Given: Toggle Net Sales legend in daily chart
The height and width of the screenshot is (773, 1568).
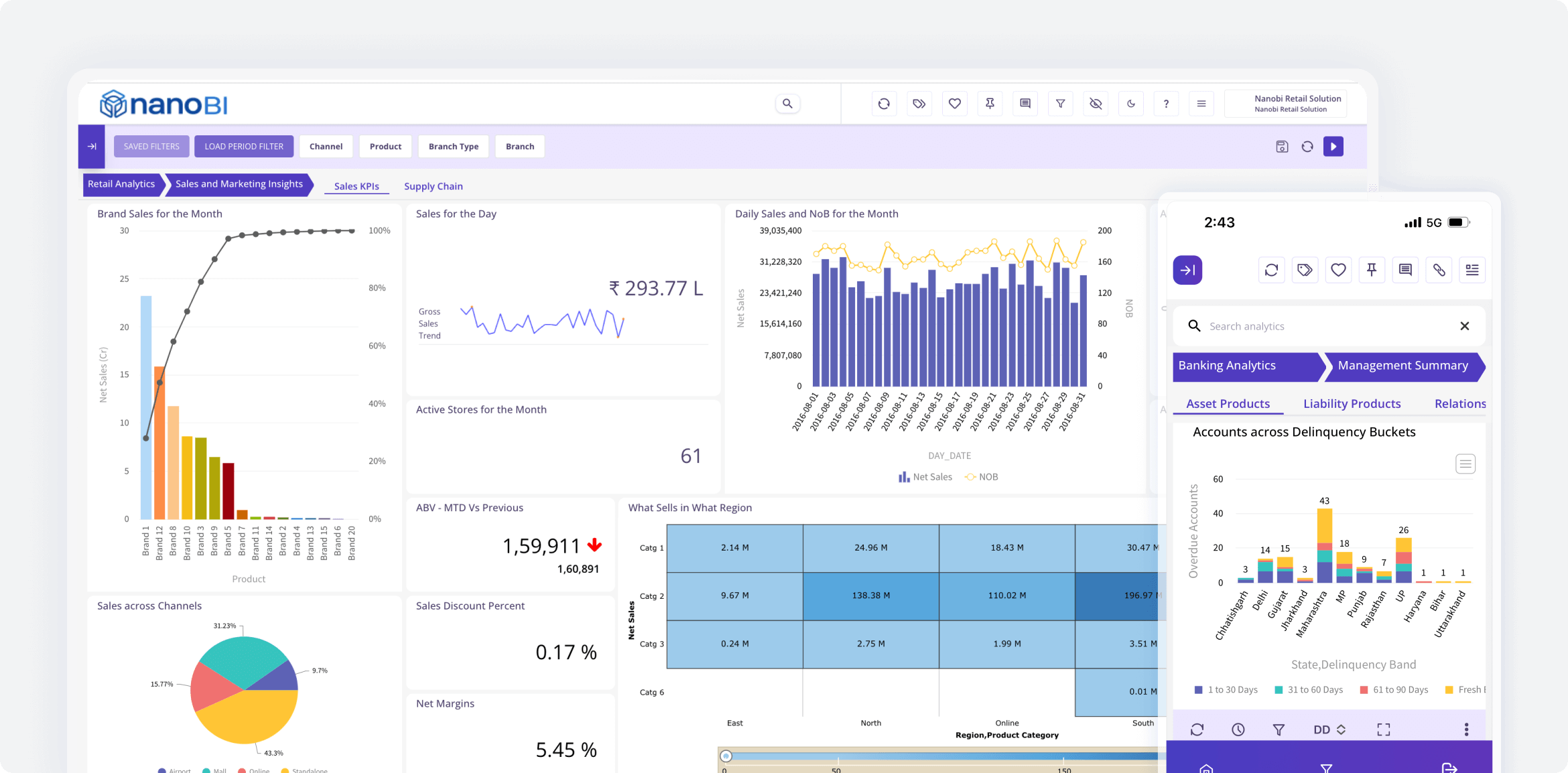Looking at the screenshot, I should coord(925,477).
